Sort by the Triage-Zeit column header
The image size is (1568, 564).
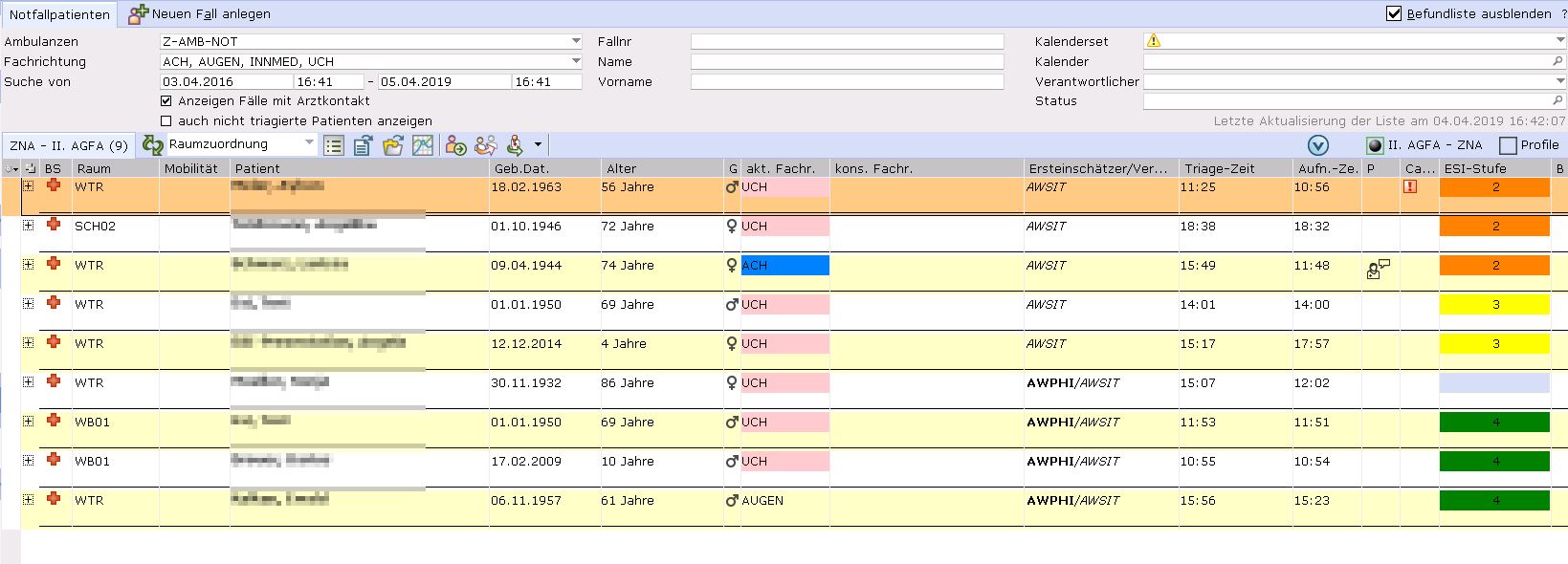click(1234, 168)
